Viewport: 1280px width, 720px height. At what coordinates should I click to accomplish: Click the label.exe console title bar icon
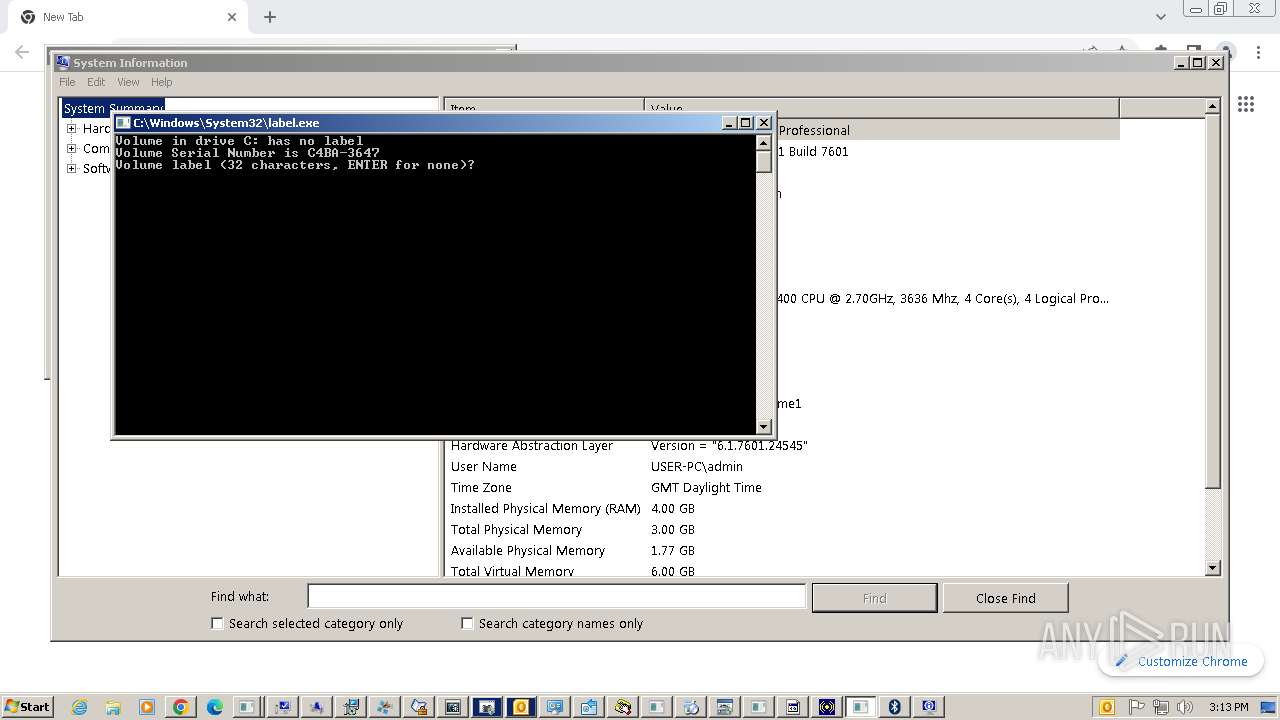[x=123, y=122]
